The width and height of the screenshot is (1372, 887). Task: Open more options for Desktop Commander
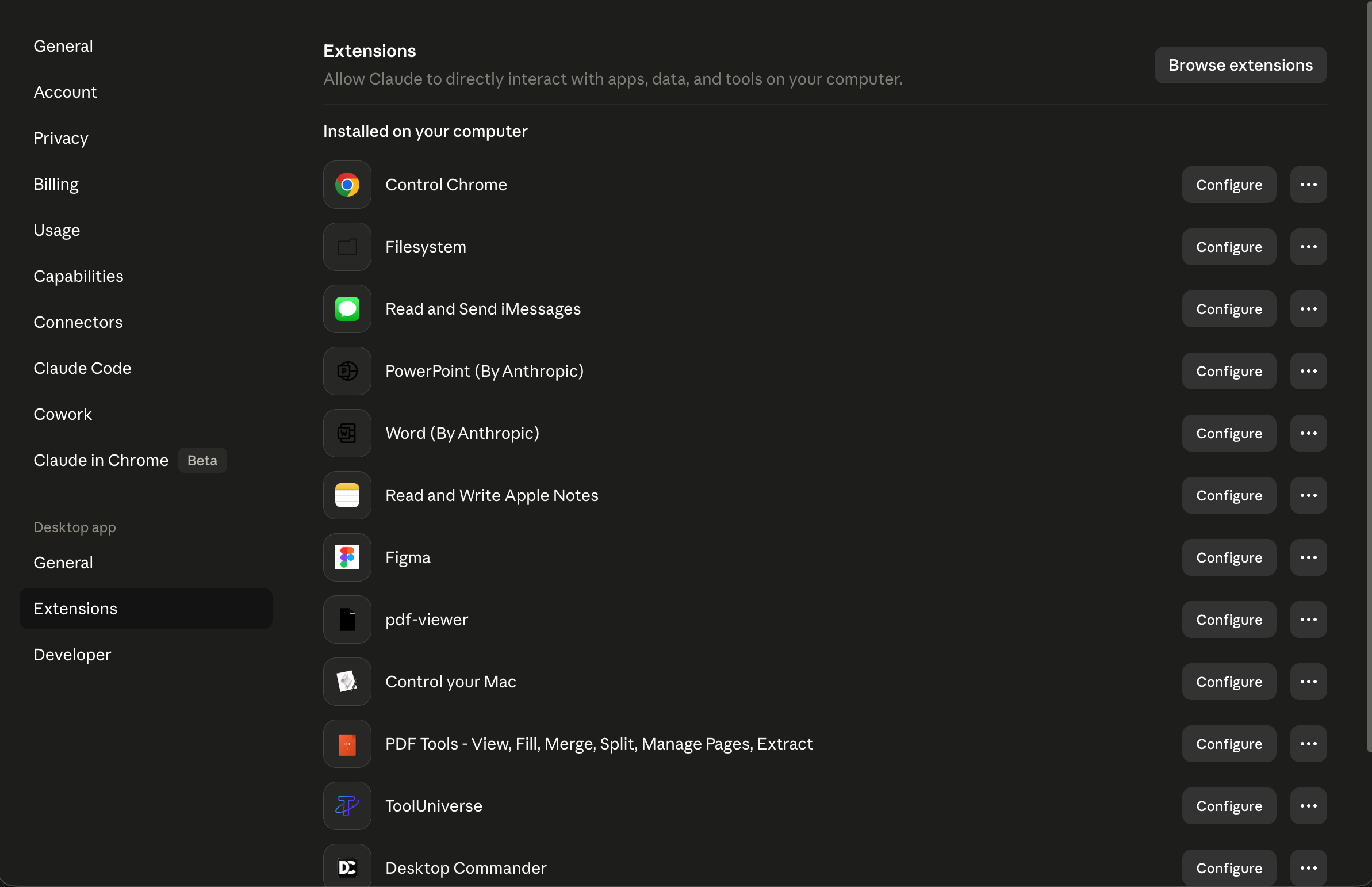1309,868
